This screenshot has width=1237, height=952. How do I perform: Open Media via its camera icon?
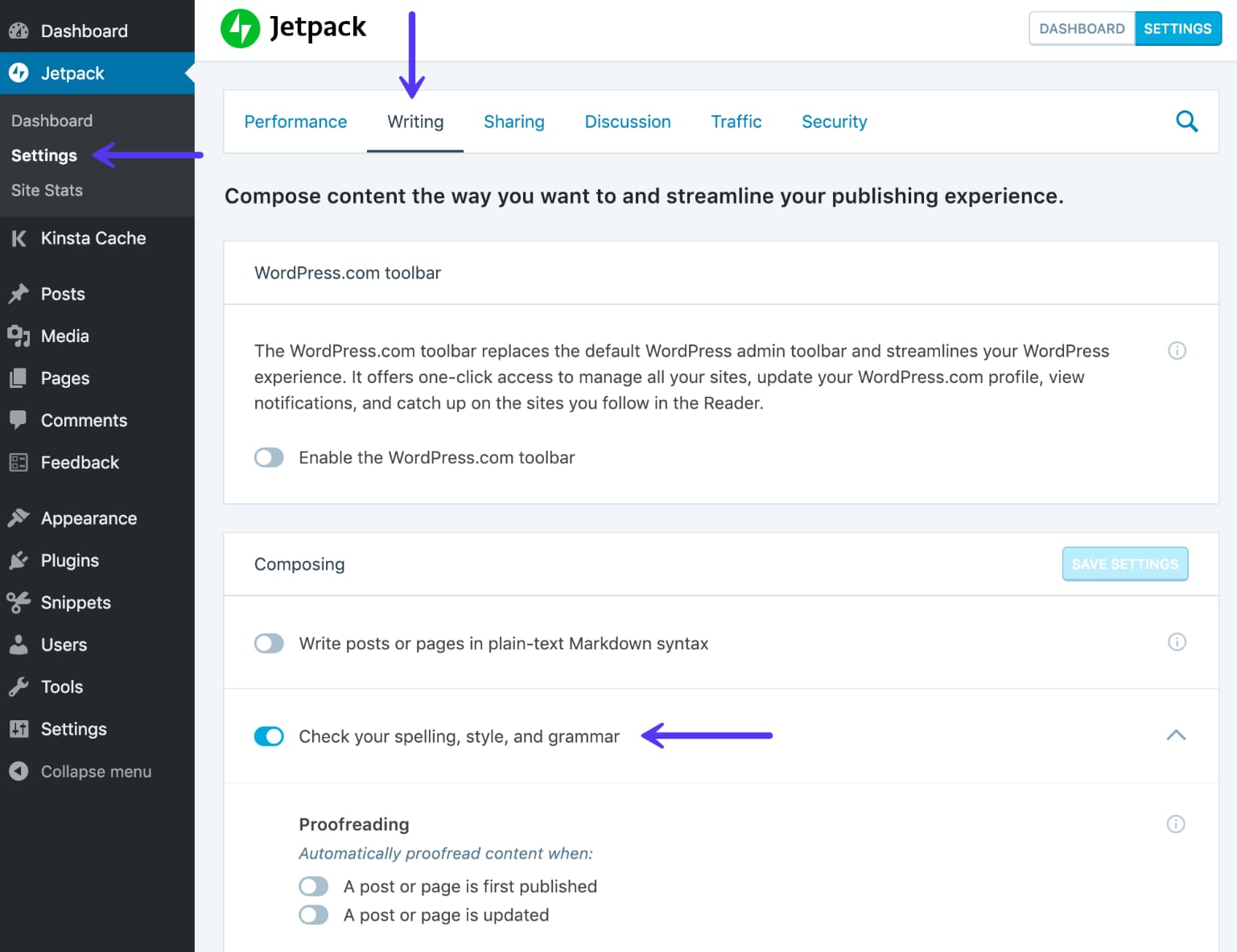point(19,336)
